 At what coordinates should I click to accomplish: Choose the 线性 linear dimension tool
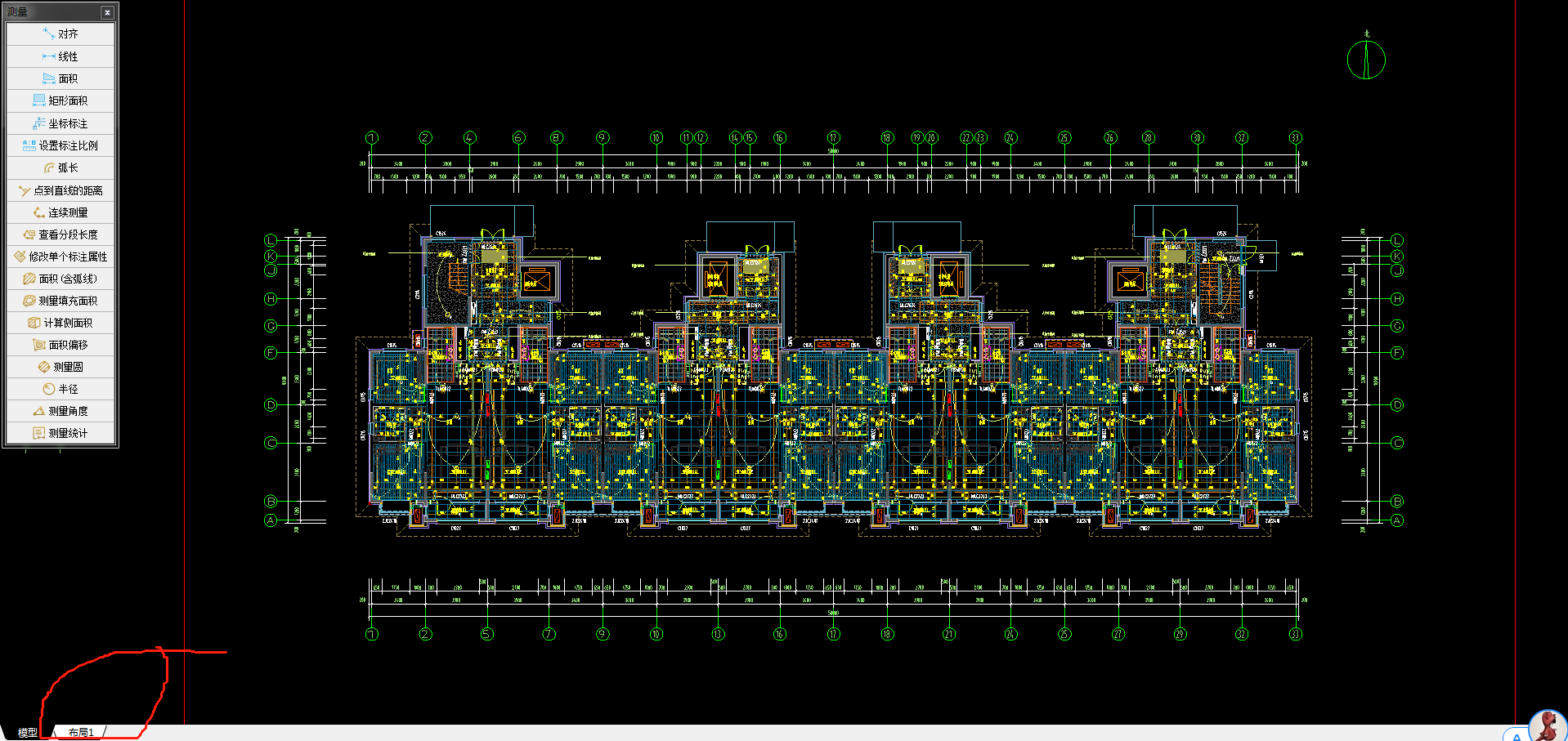60,56
